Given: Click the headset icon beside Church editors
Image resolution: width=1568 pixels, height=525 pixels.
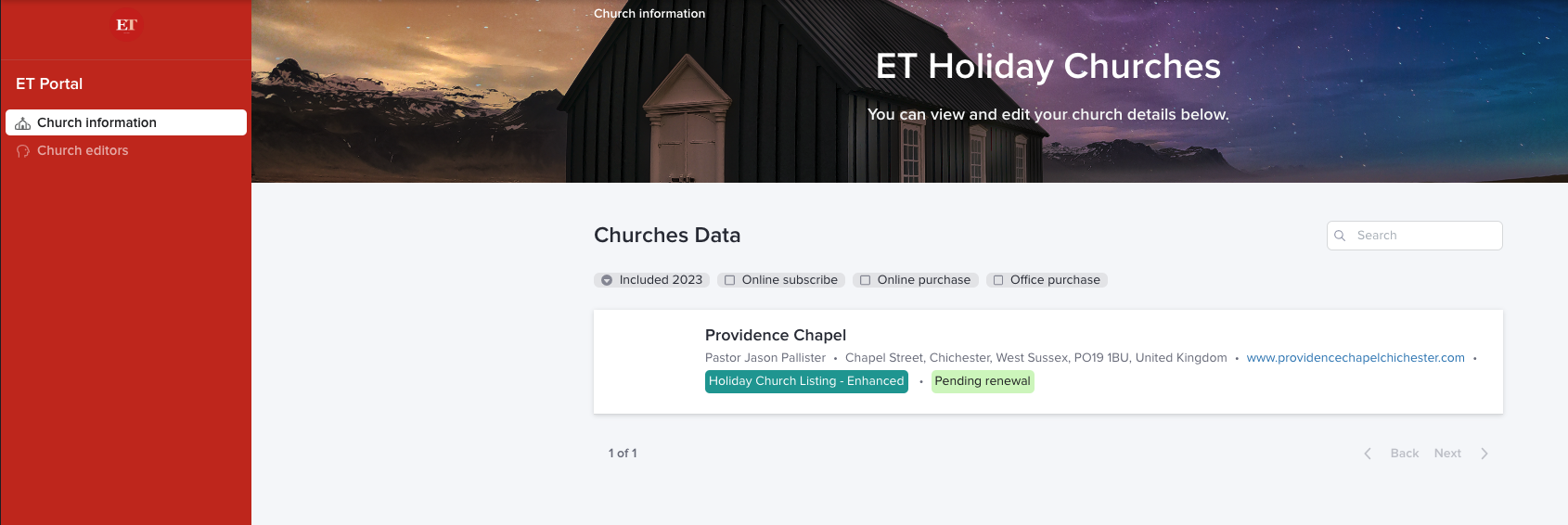Looking at the screenshot, I should pyautogui.click(x=23, y=151).
